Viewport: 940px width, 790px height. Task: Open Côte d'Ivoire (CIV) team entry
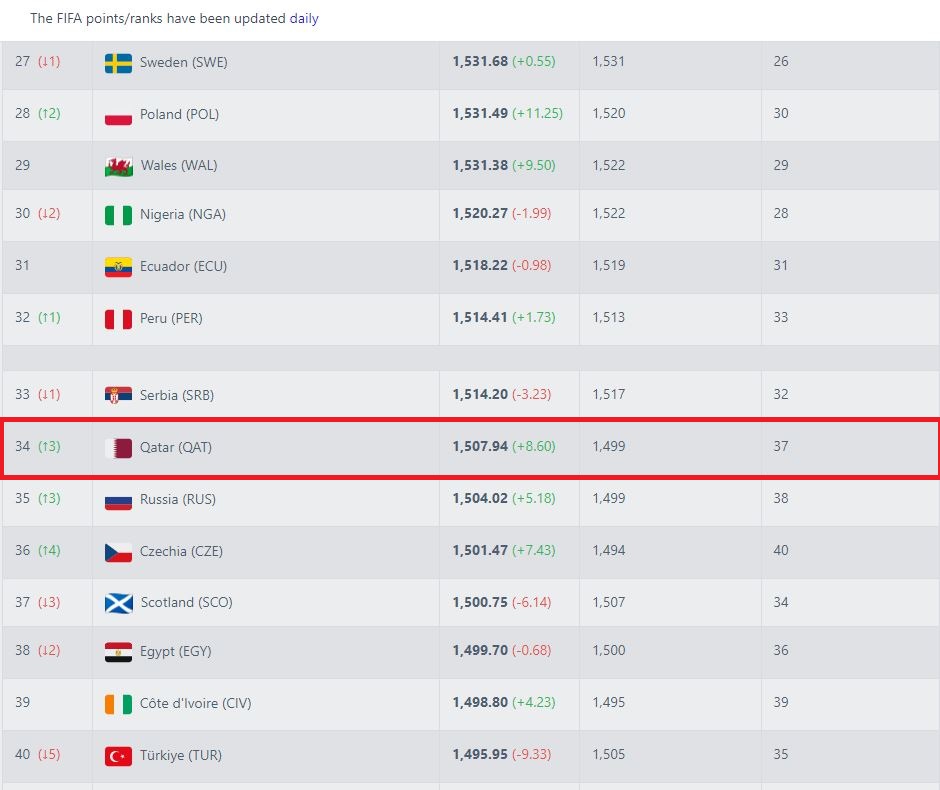pyautogui.click(x=195, y=703)
